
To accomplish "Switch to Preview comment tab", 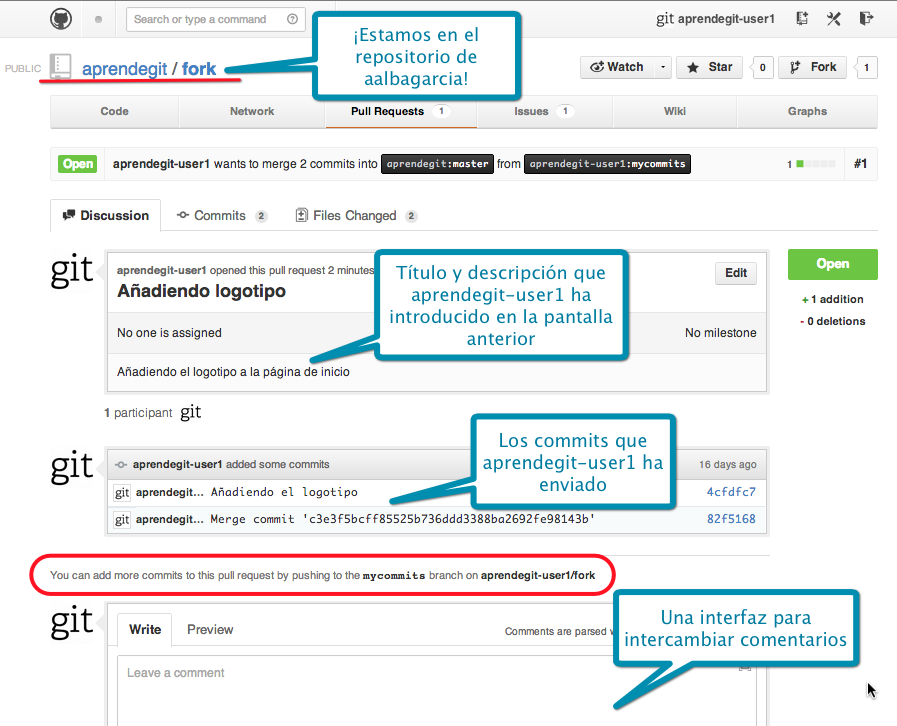I will 210,629.
